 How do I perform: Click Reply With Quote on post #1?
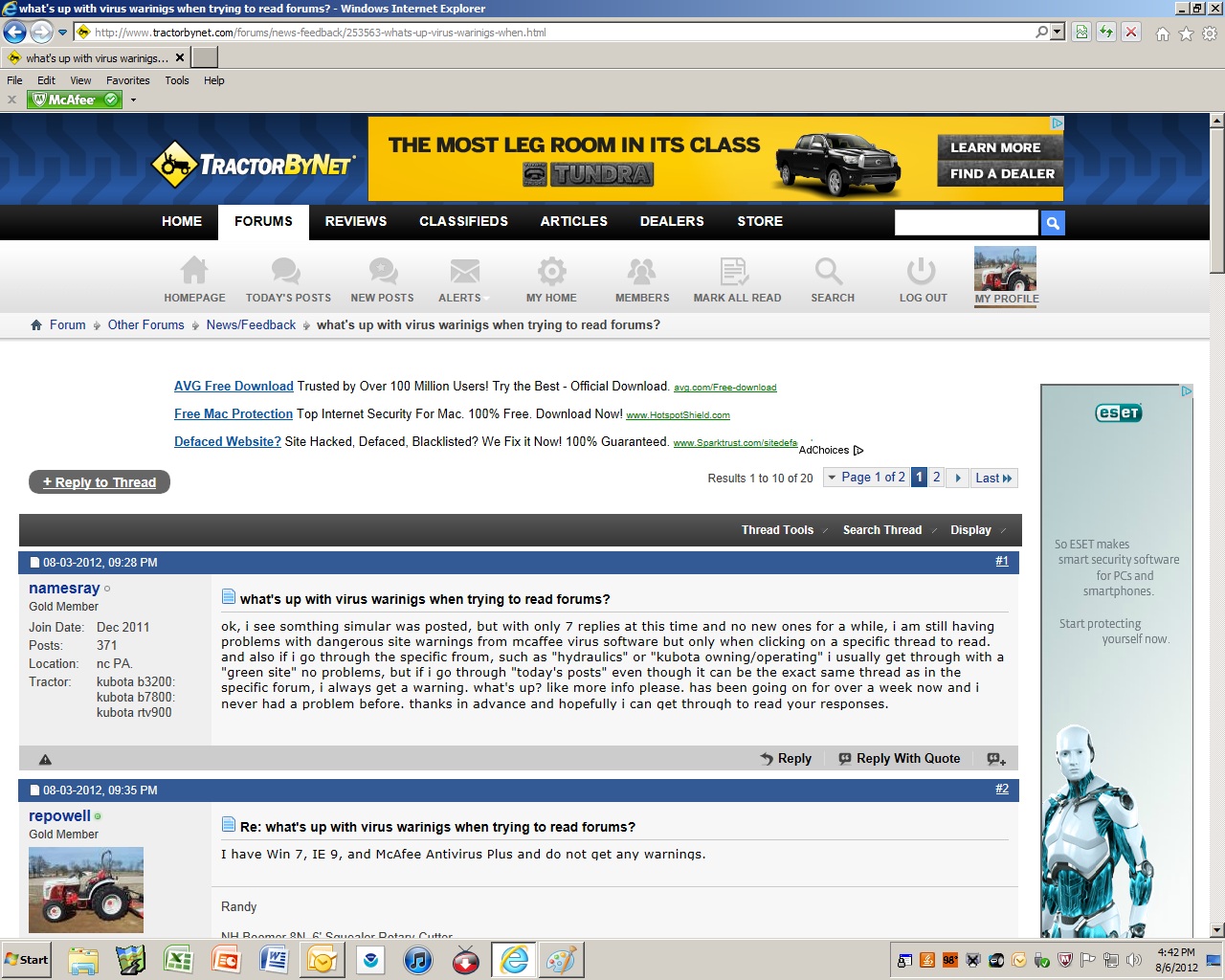899,759
